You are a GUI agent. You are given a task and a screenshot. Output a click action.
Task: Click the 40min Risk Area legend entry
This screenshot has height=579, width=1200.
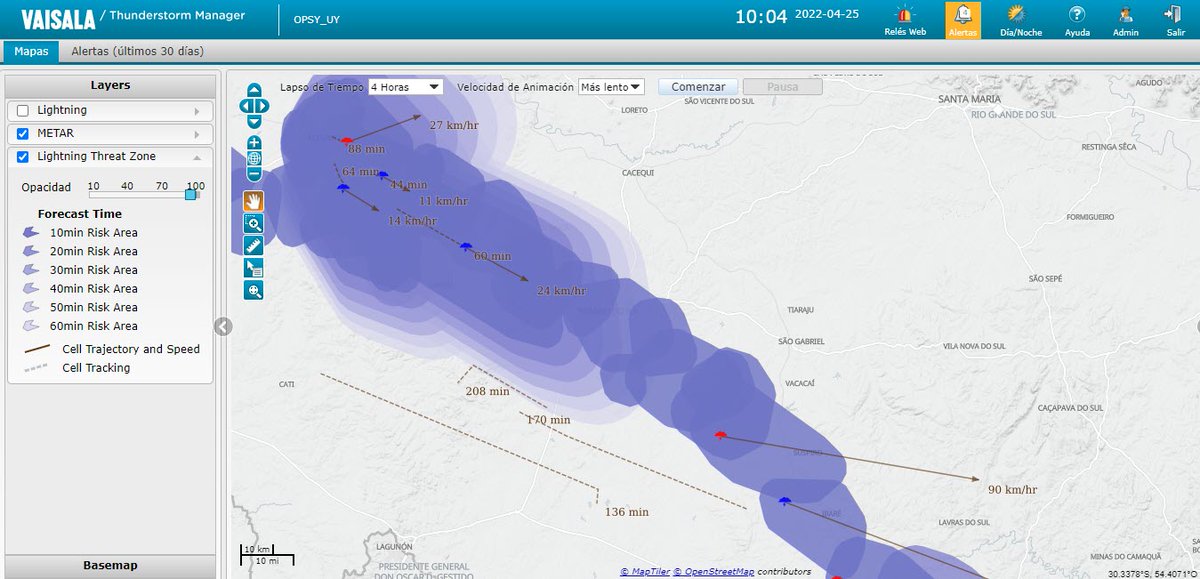80,289
